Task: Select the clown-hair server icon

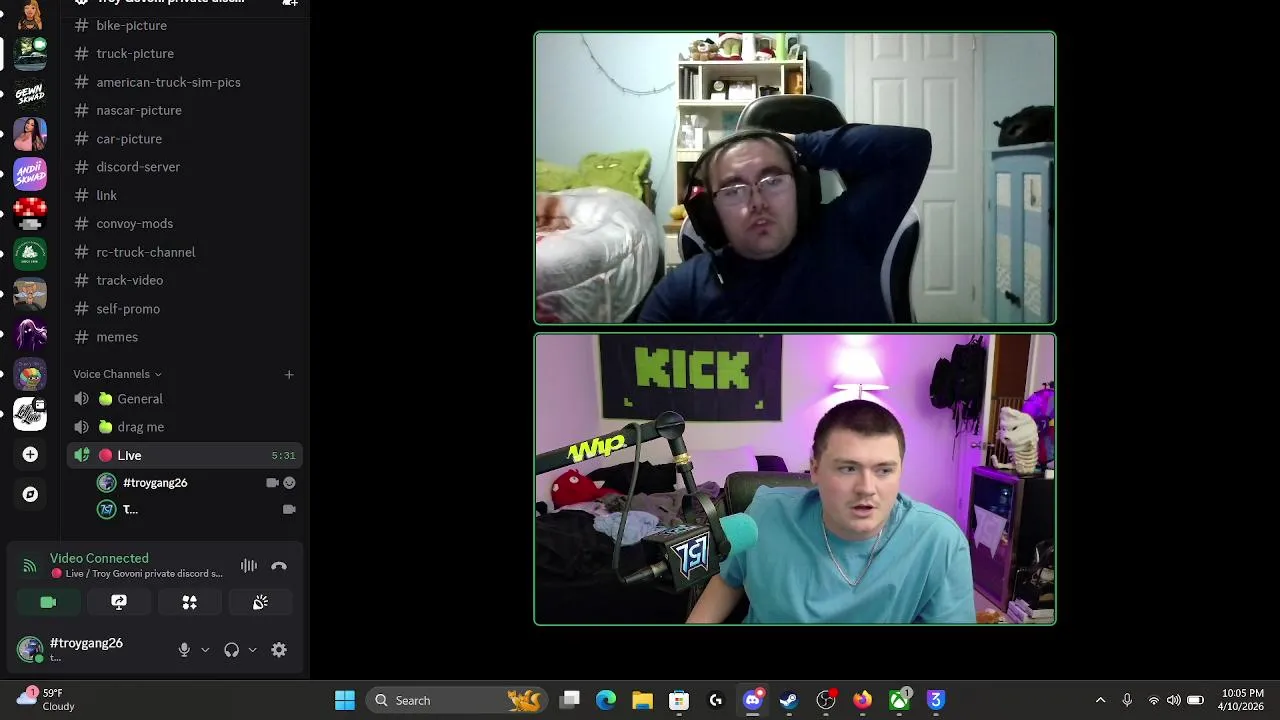Action: pyautogui.click(x=30, y=374)
